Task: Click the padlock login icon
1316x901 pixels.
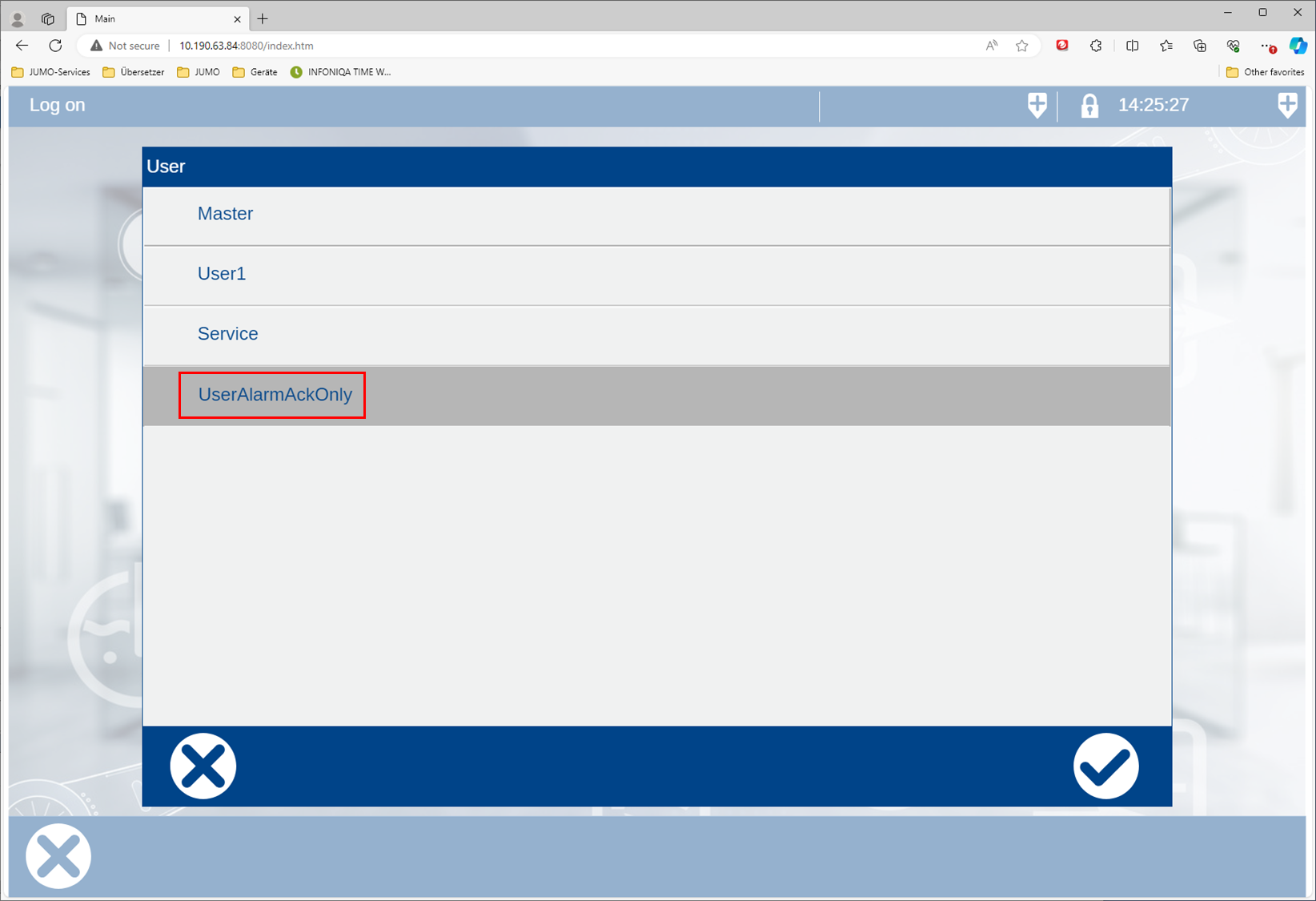Action: click(x=1089, y=106)
